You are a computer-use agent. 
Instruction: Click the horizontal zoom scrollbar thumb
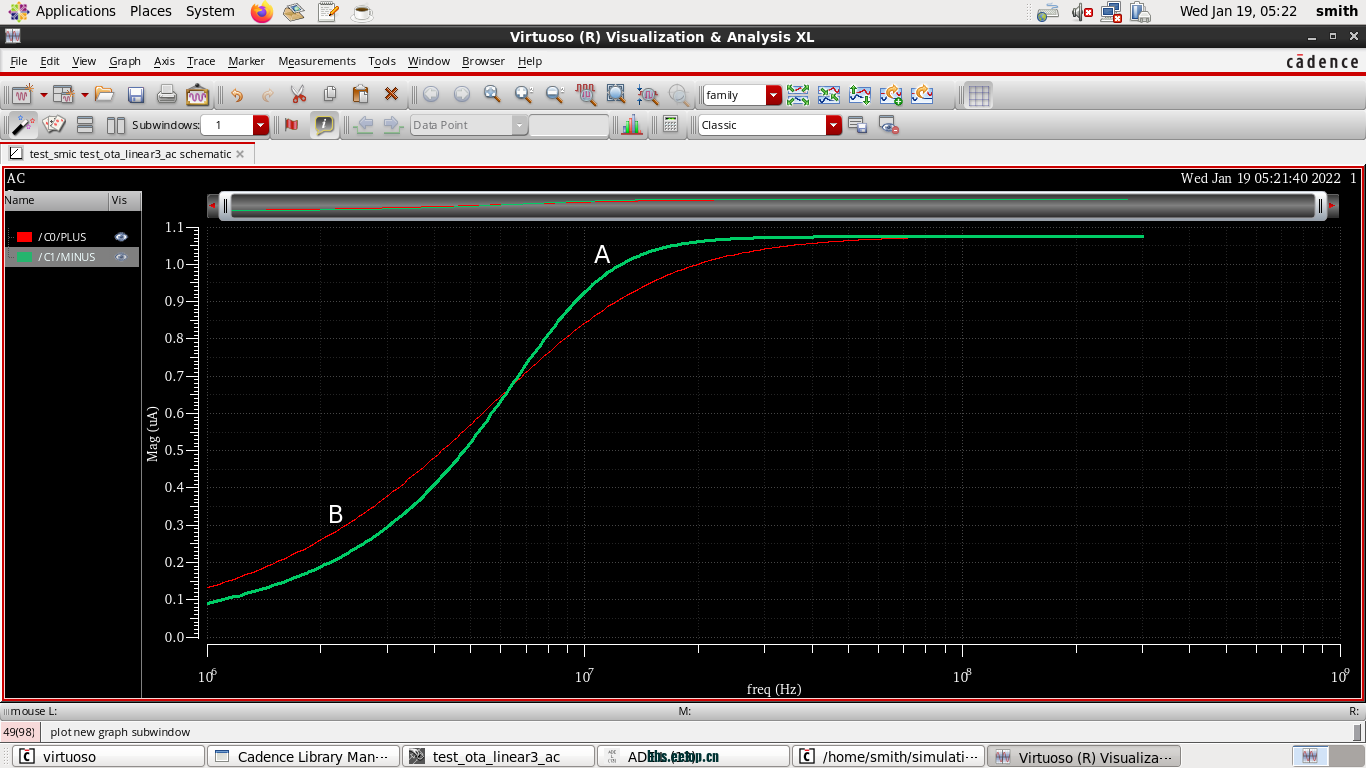pos(773,206)
